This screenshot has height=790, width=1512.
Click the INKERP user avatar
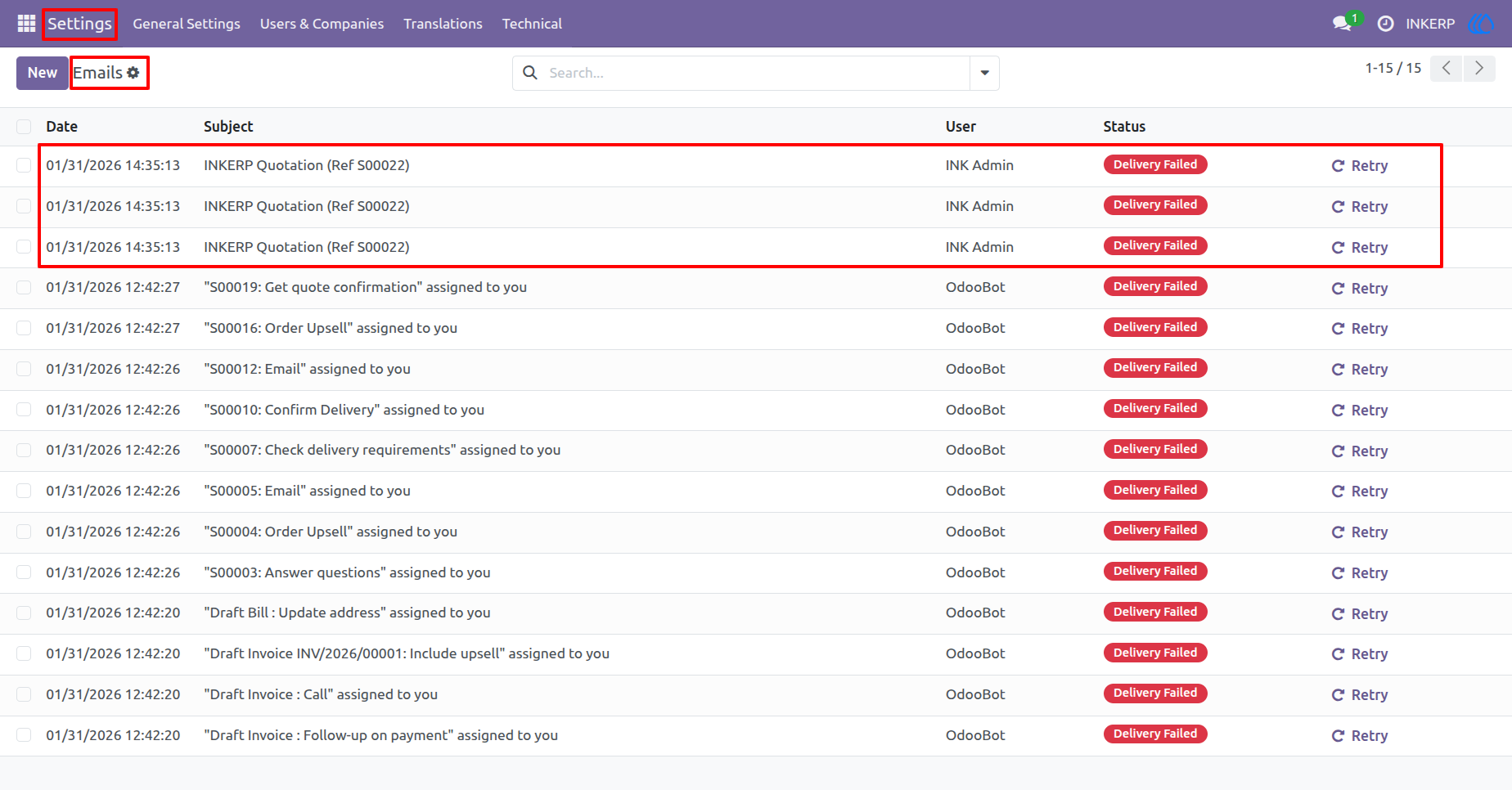1481,24
